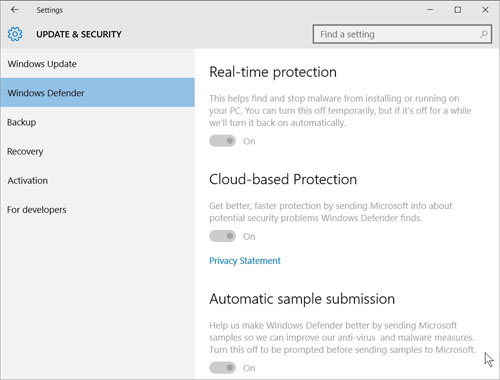The image size is (500, 380).
Task: Click the UPDATE & SECURITY heading
Action: click(x=79, y=34)
